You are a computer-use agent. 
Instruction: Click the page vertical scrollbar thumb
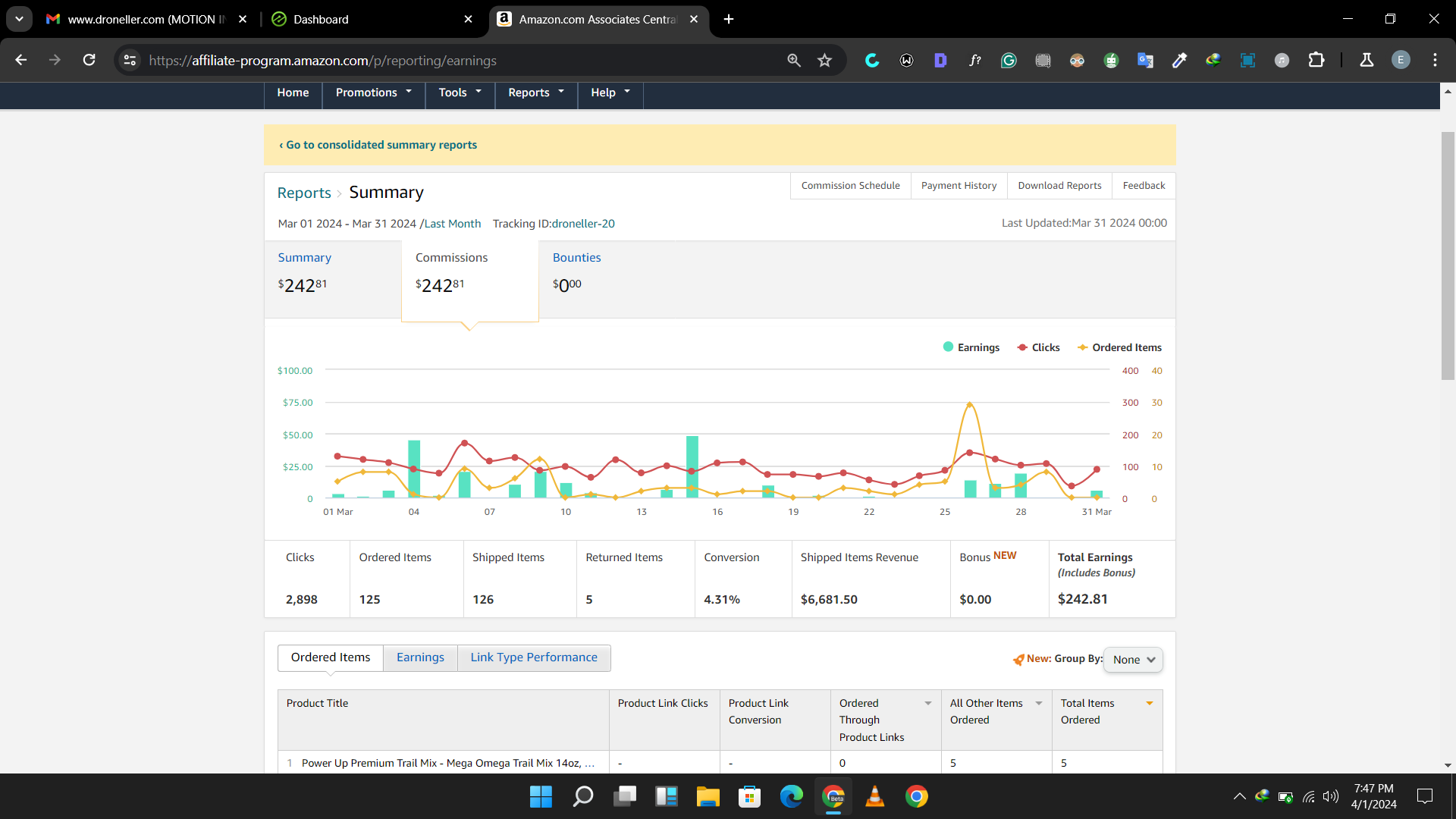(1448, 256)
